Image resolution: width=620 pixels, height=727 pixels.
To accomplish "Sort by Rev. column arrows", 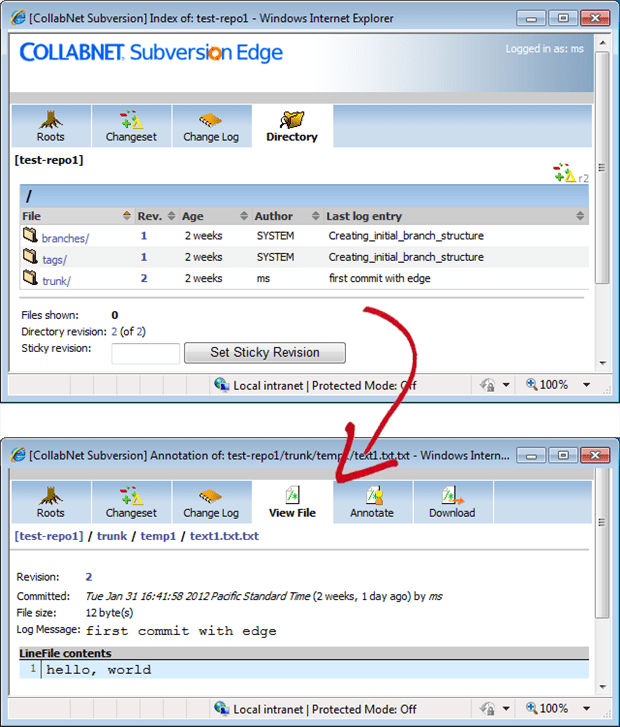I will coord(171,216).
